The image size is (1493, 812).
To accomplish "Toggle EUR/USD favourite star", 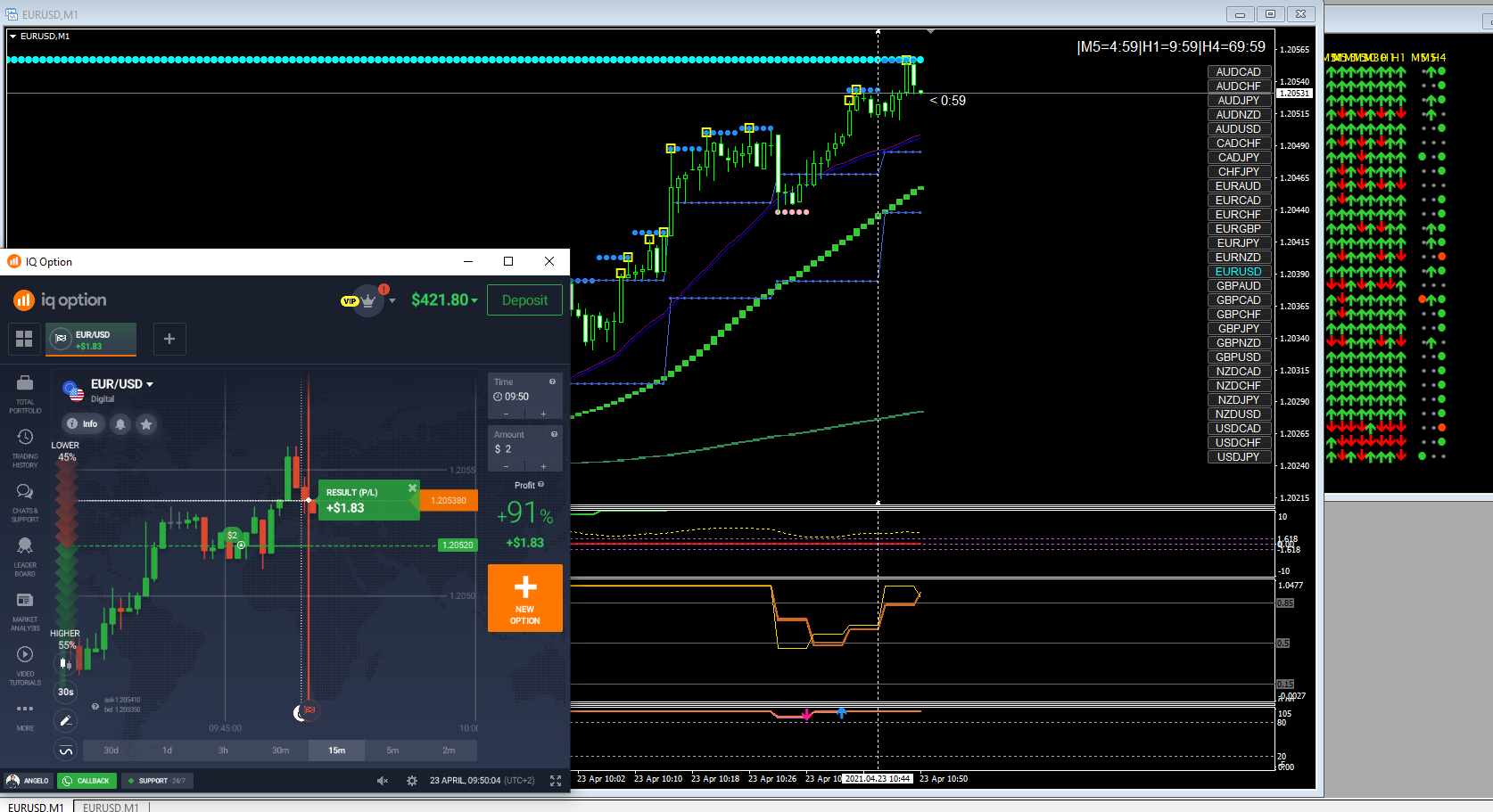I will click(146, 424).
